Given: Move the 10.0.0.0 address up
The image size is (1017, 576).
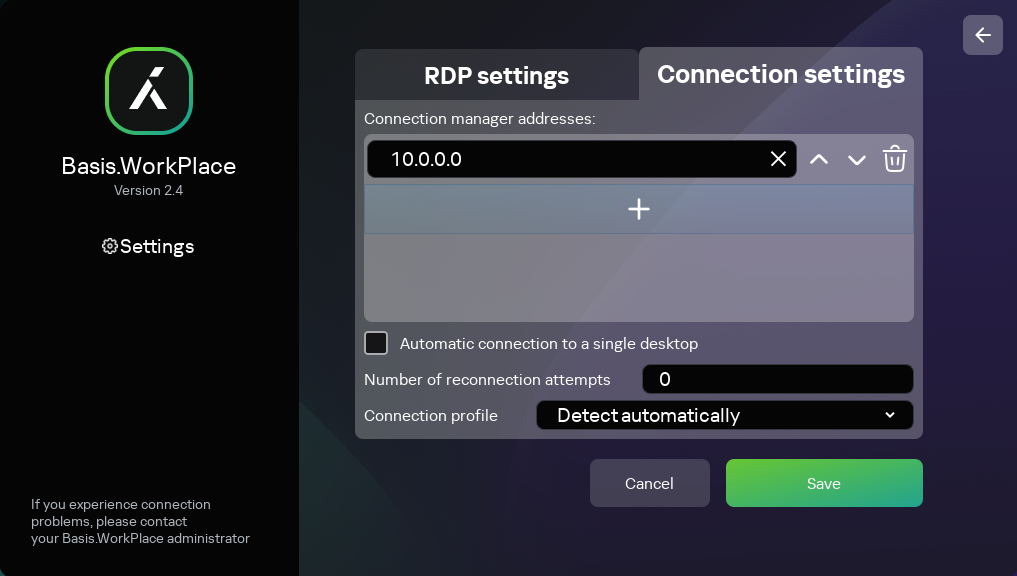Looking at the screenshot, I should 818,158.
